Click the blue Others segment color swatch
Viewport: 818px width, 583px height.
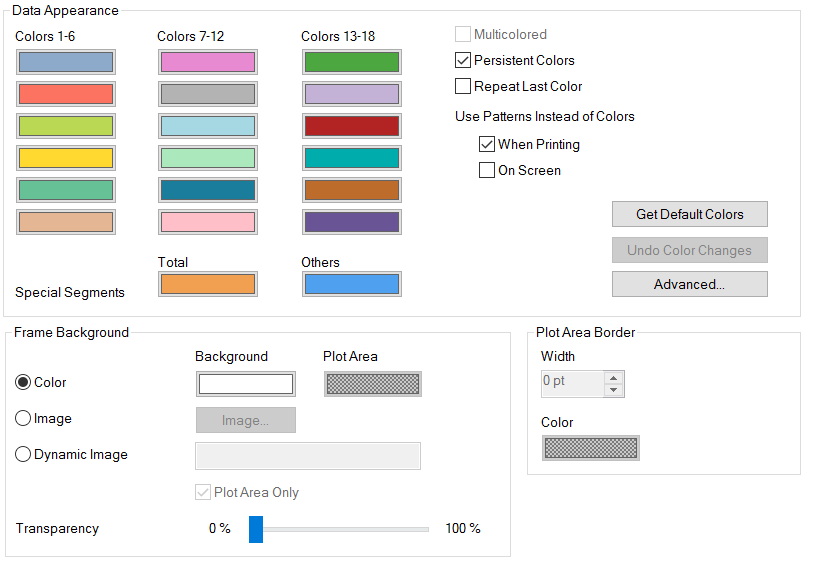[351, 284]
